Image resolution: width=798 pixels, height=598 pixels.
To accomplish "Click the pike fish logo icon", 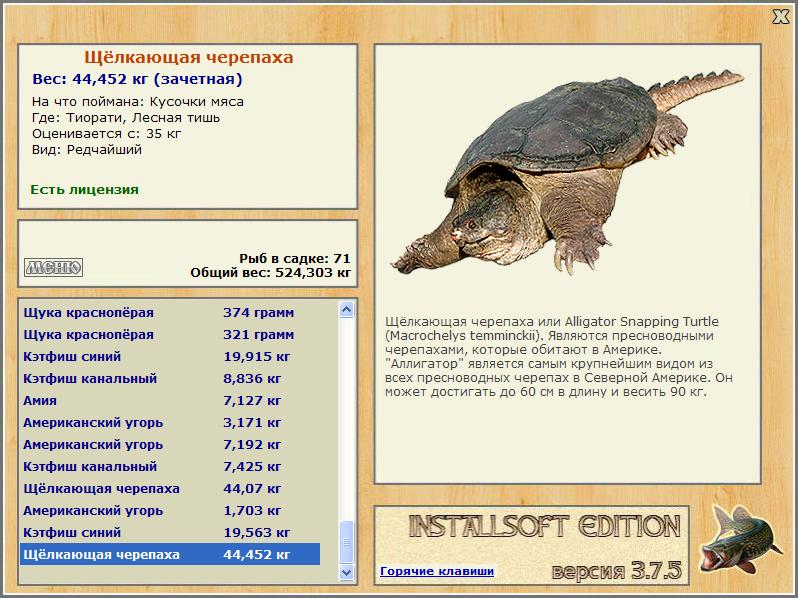I will [740, 539].
